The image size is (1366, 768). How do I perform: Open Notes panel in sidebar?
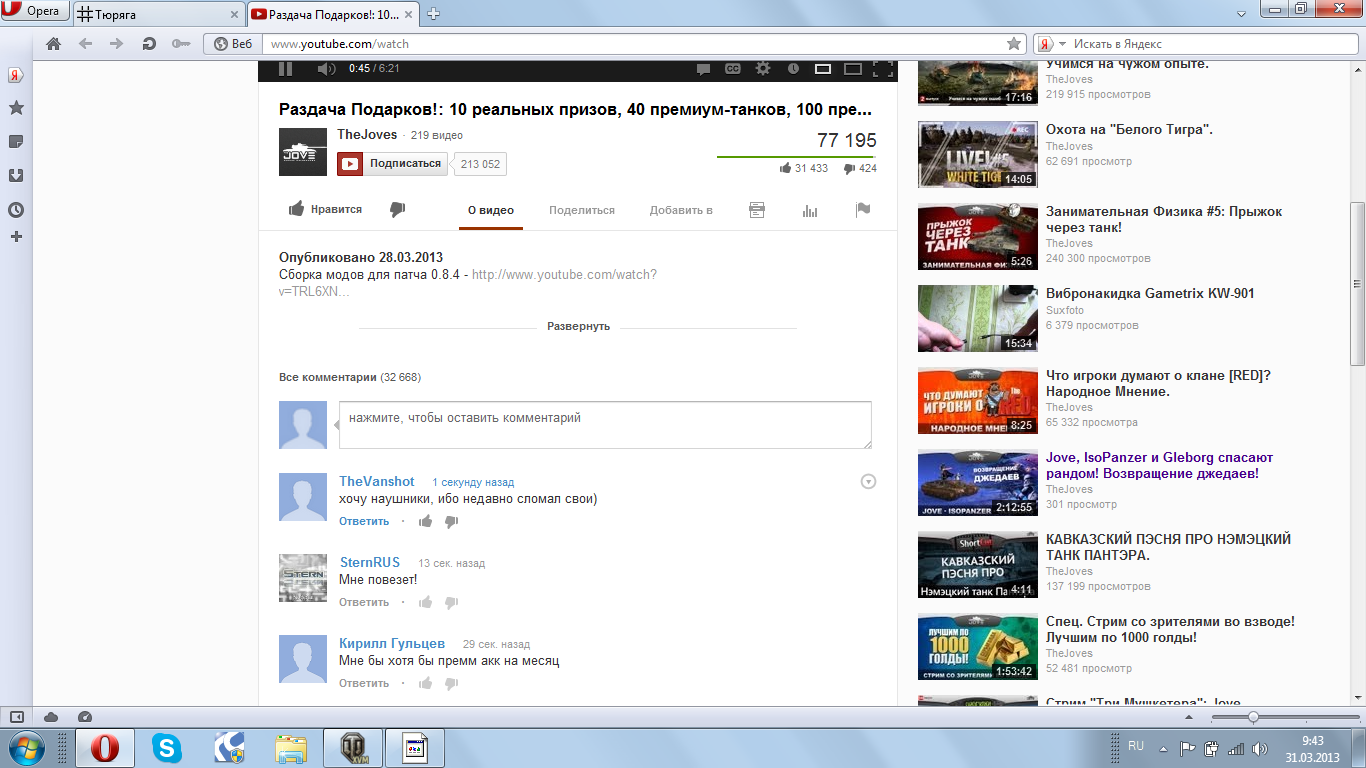pos(16,142)
